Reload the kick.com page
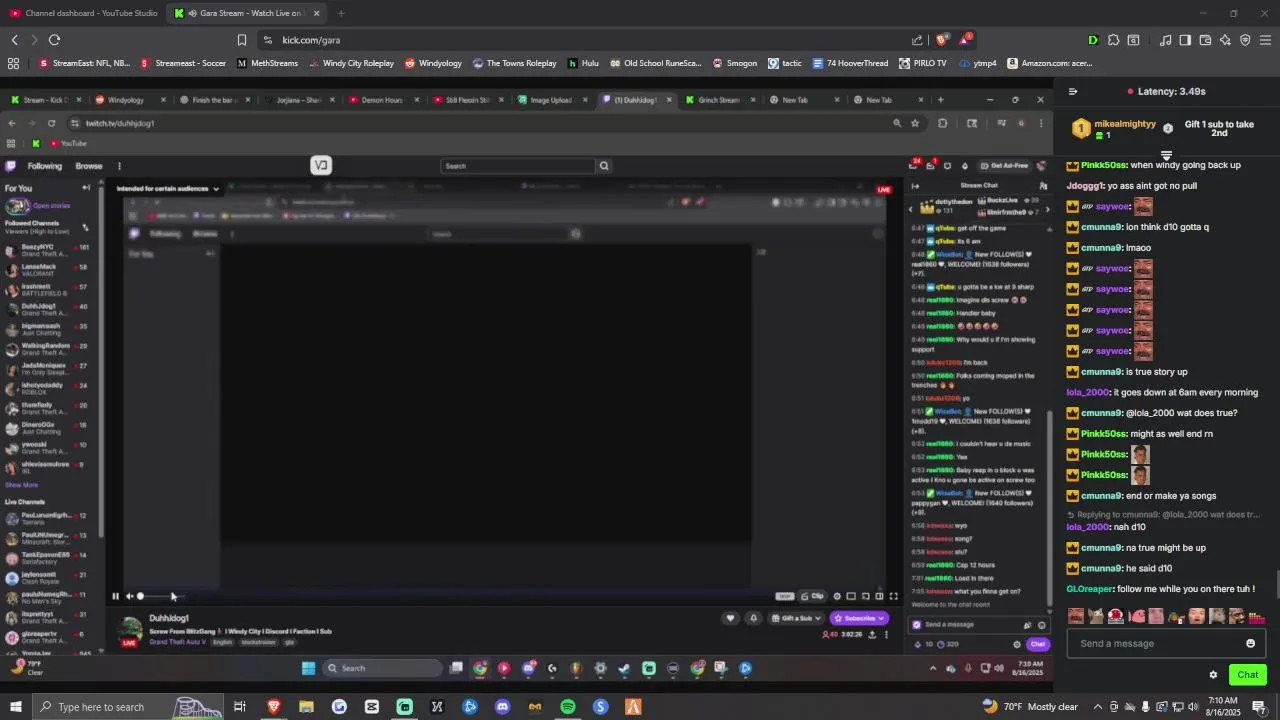 54,40
